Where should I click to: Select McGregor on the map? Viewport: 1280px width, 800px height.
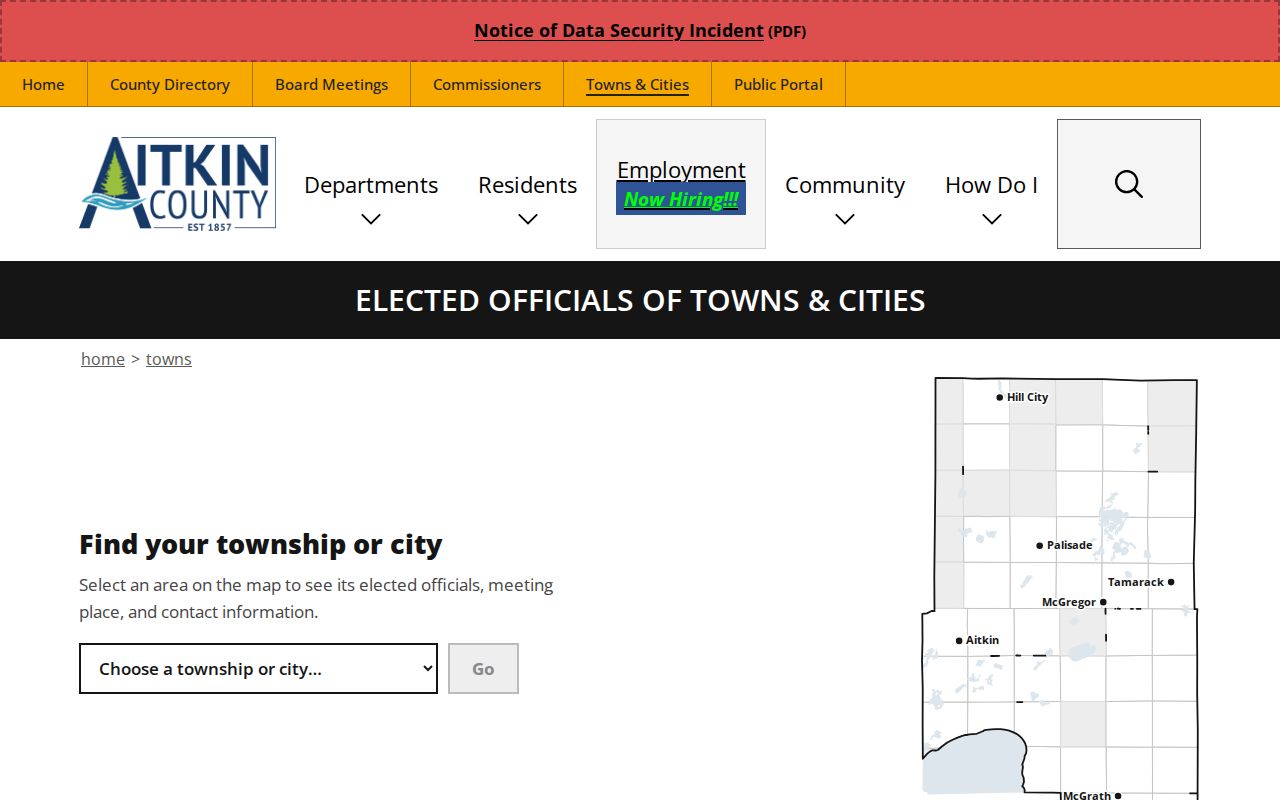(x=1074, y=602)
